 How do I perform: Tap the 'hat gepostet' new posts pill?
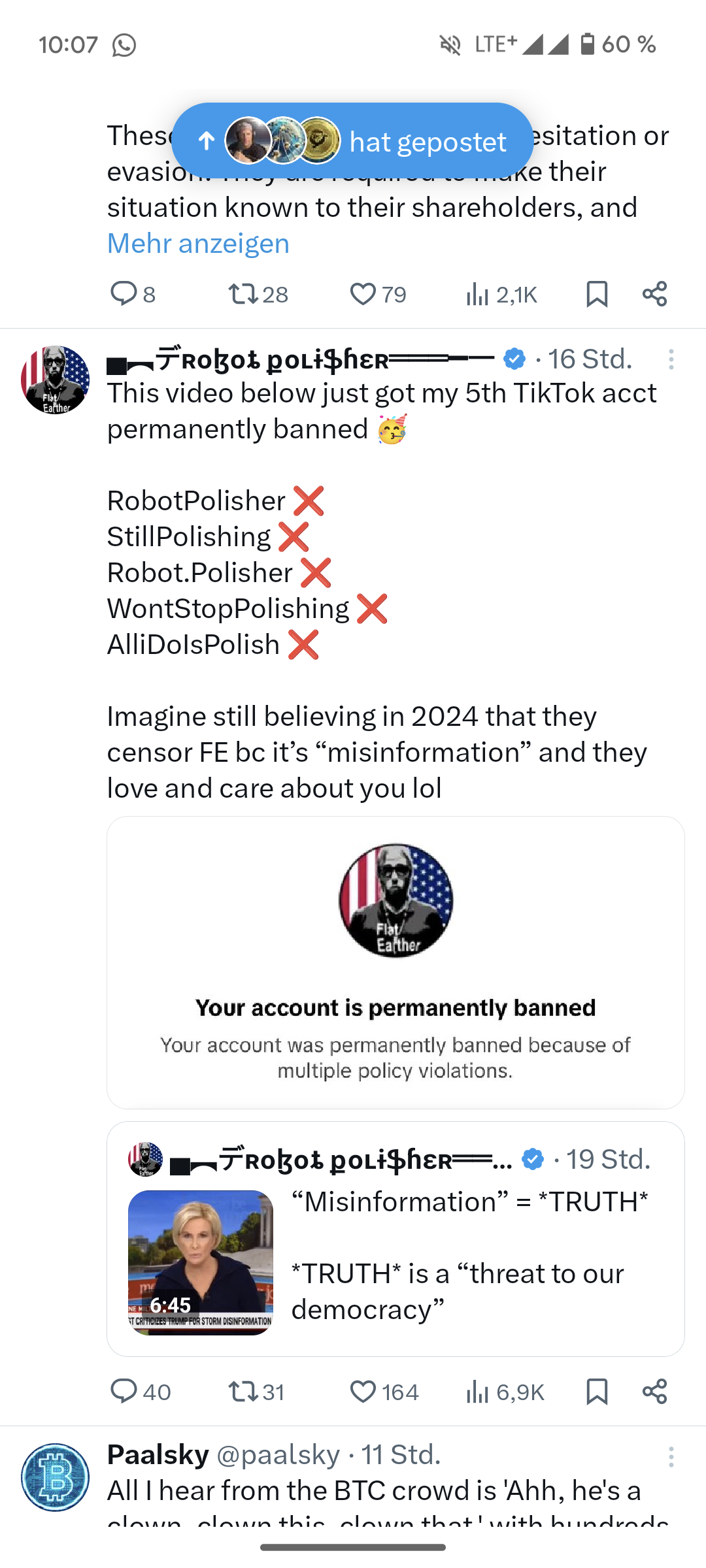click(x=353, y=141)
